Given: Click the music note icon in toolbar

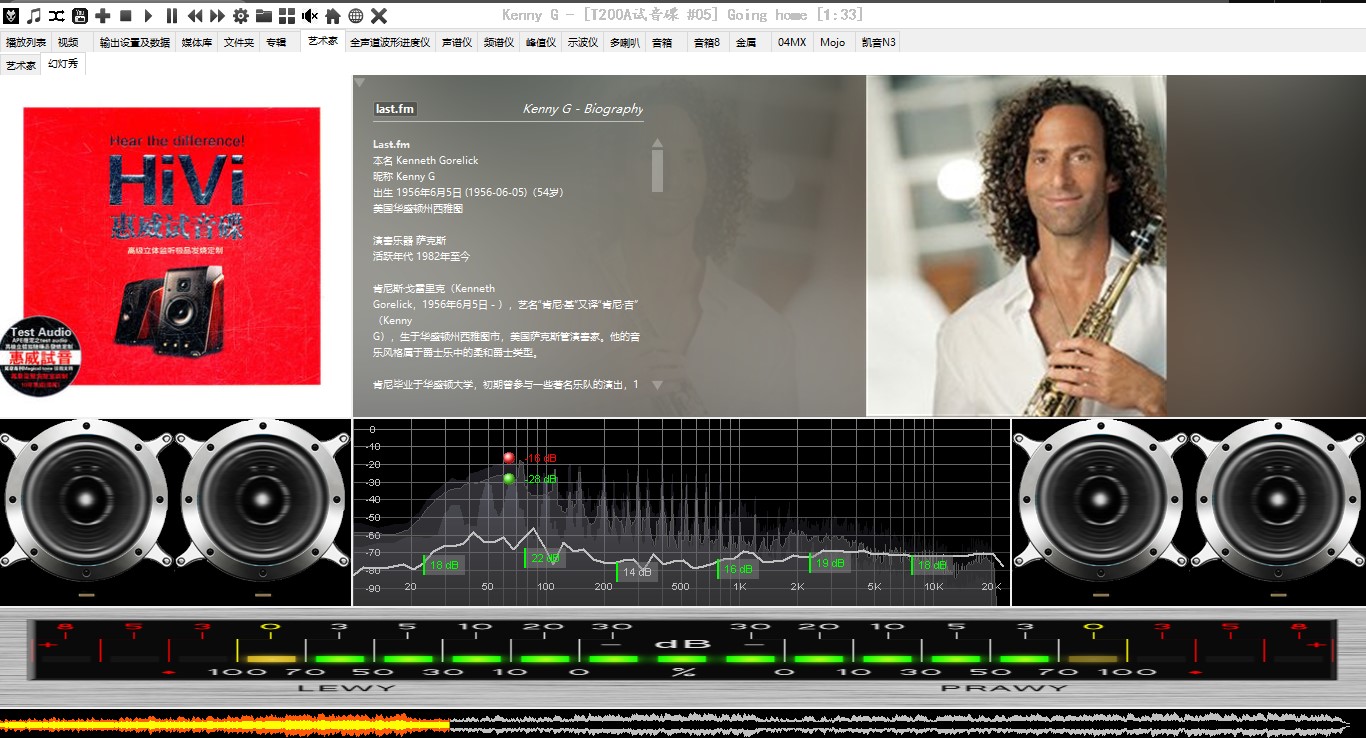Looking at the screenshot, I should (34, 15).
